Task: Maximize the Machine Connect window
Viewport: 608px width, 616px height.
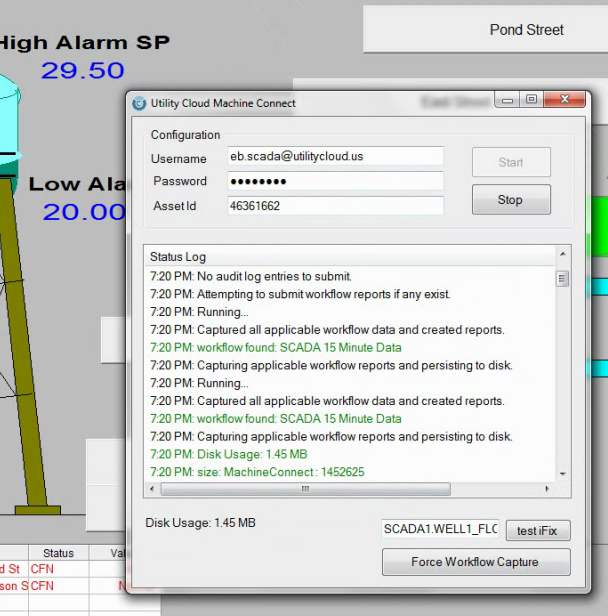Action: coord(531,100)
